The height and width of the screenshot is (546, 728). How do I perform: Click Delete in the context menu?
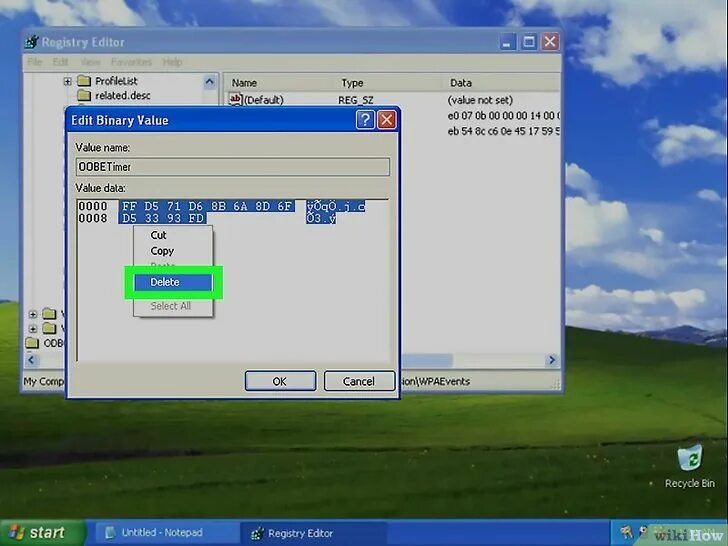pyautogui.click(x=173, y=282)
